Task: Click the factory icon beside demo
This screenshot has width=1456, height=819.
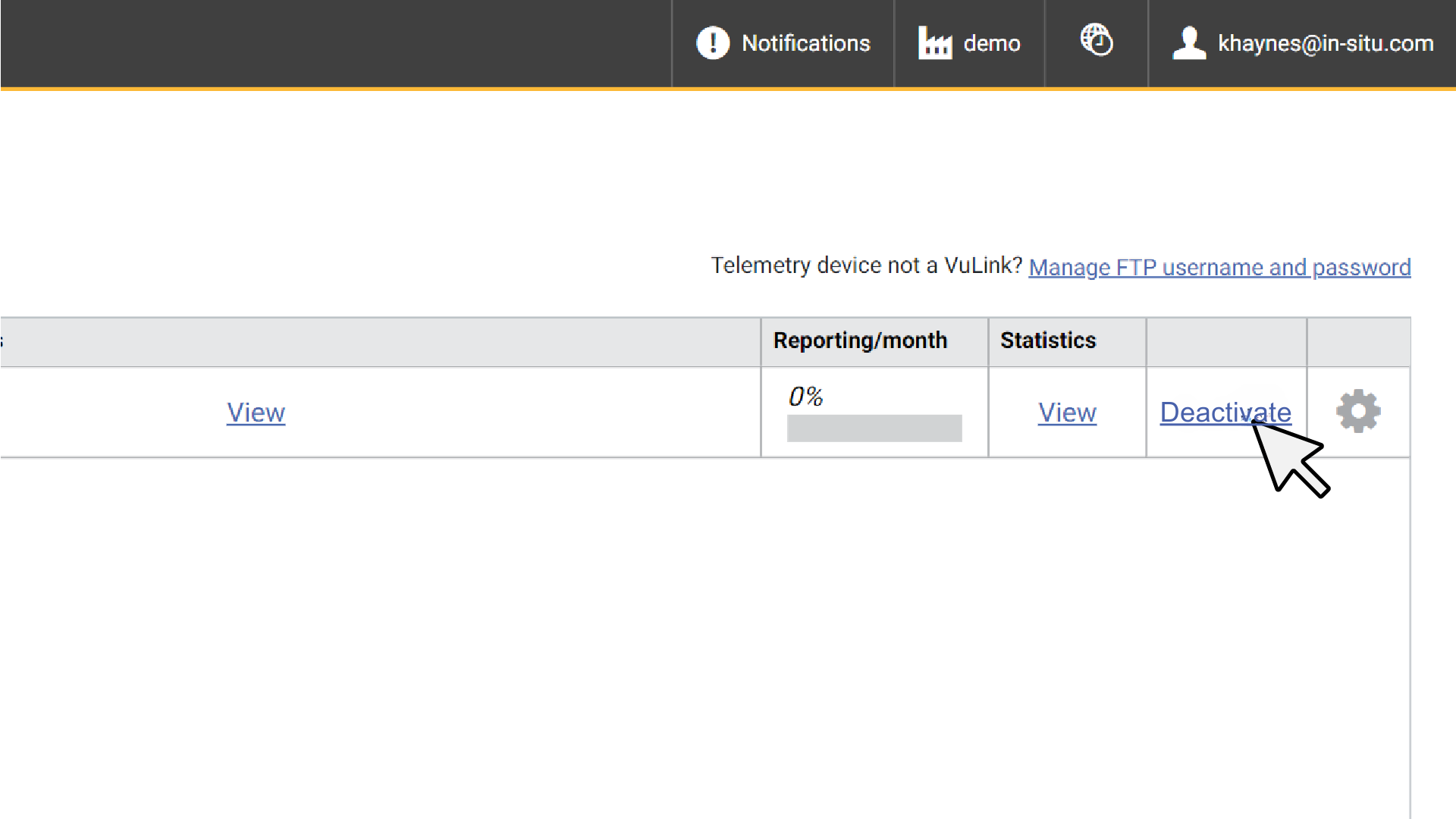Action: (x=934, y=43)
